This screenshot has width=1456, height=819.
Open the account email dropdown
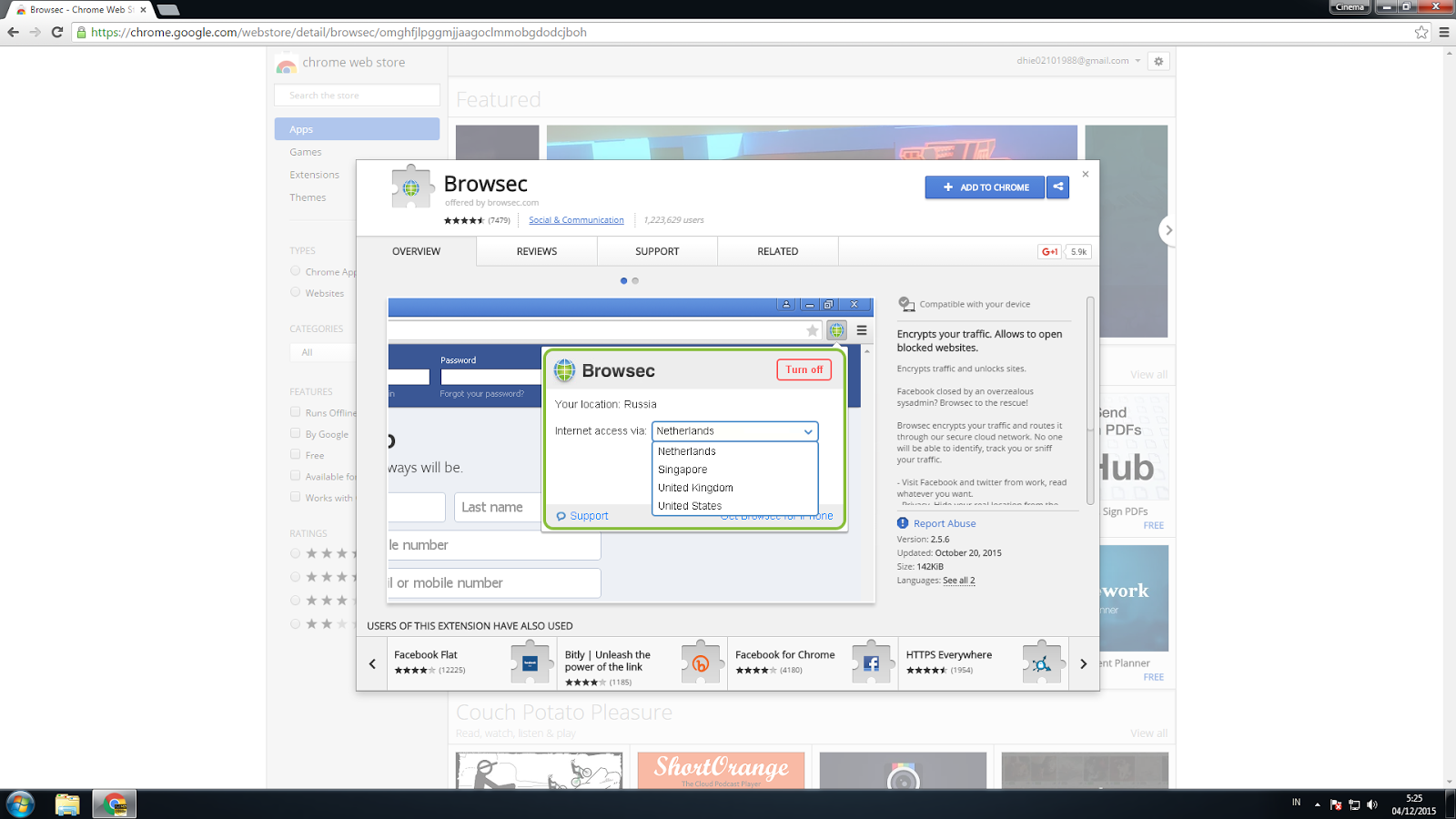pos(1078,61)
